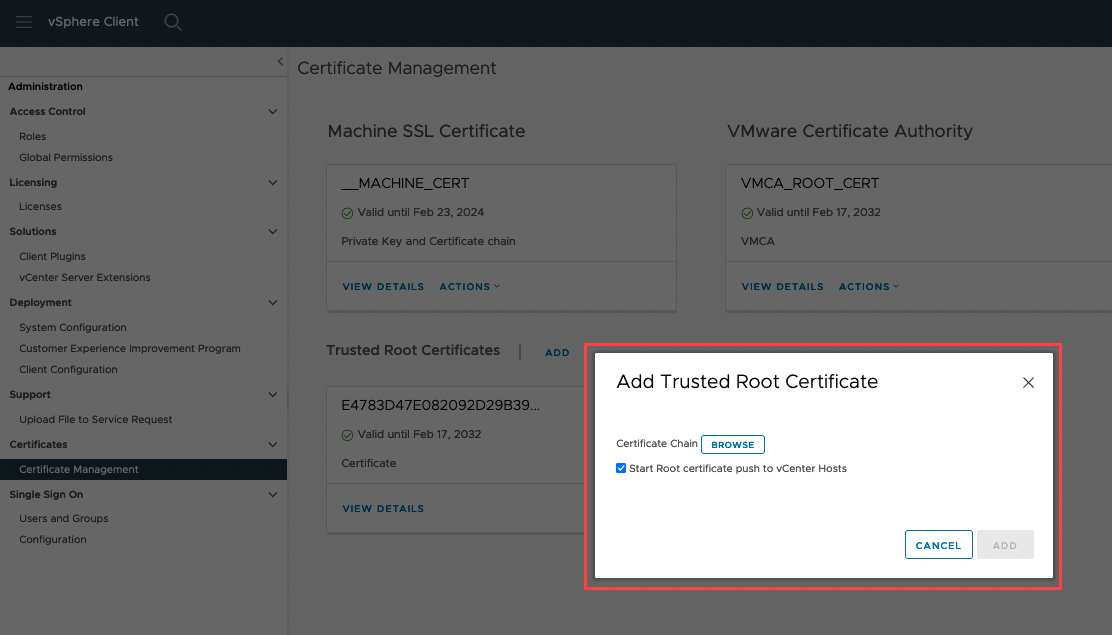This screenshot has width=1112, height=635.
Task: View details of Machine SSL certificate
Action: [x=383, y=287]
